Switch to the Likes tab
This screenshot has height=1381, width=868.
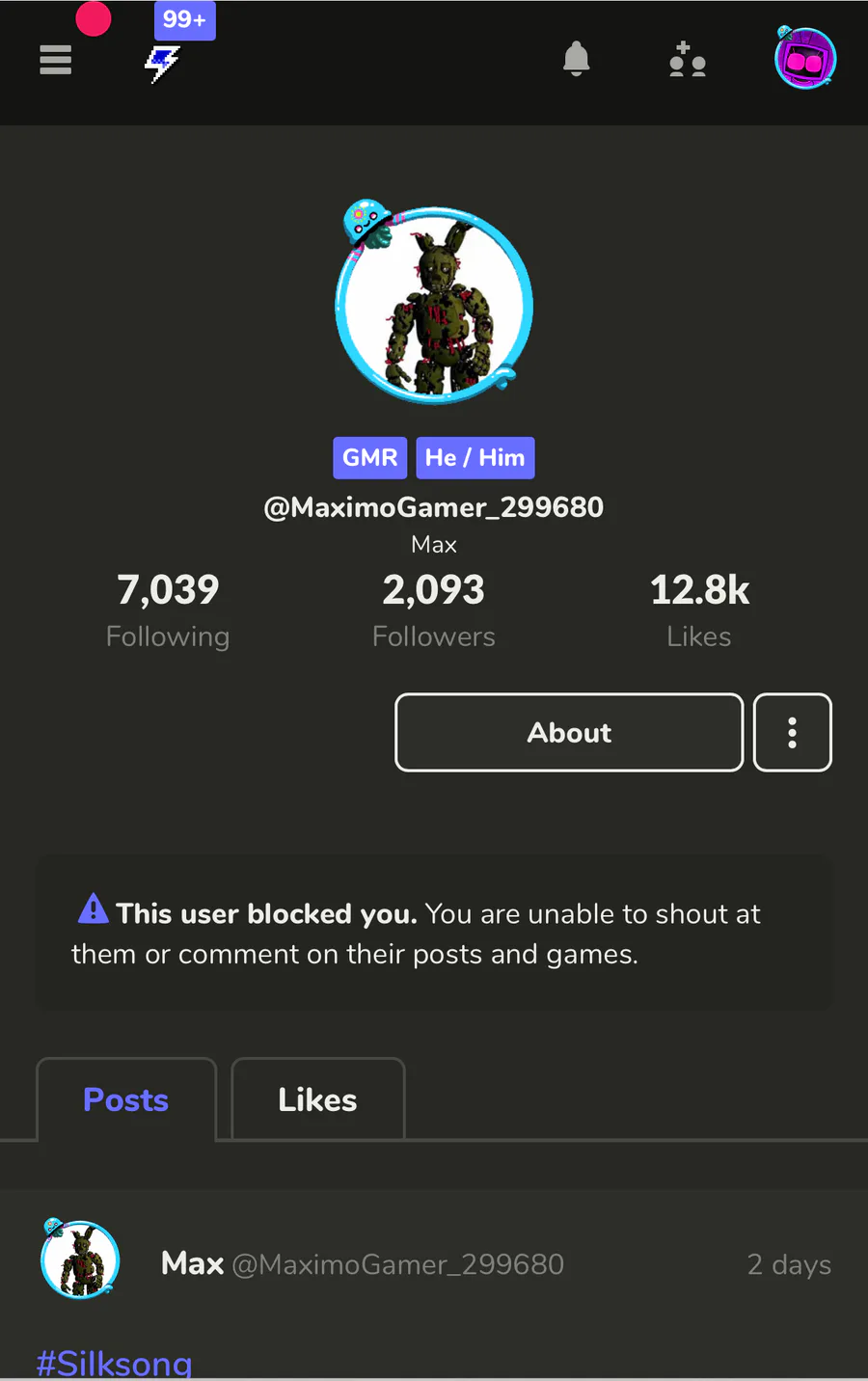[317, 1100]
